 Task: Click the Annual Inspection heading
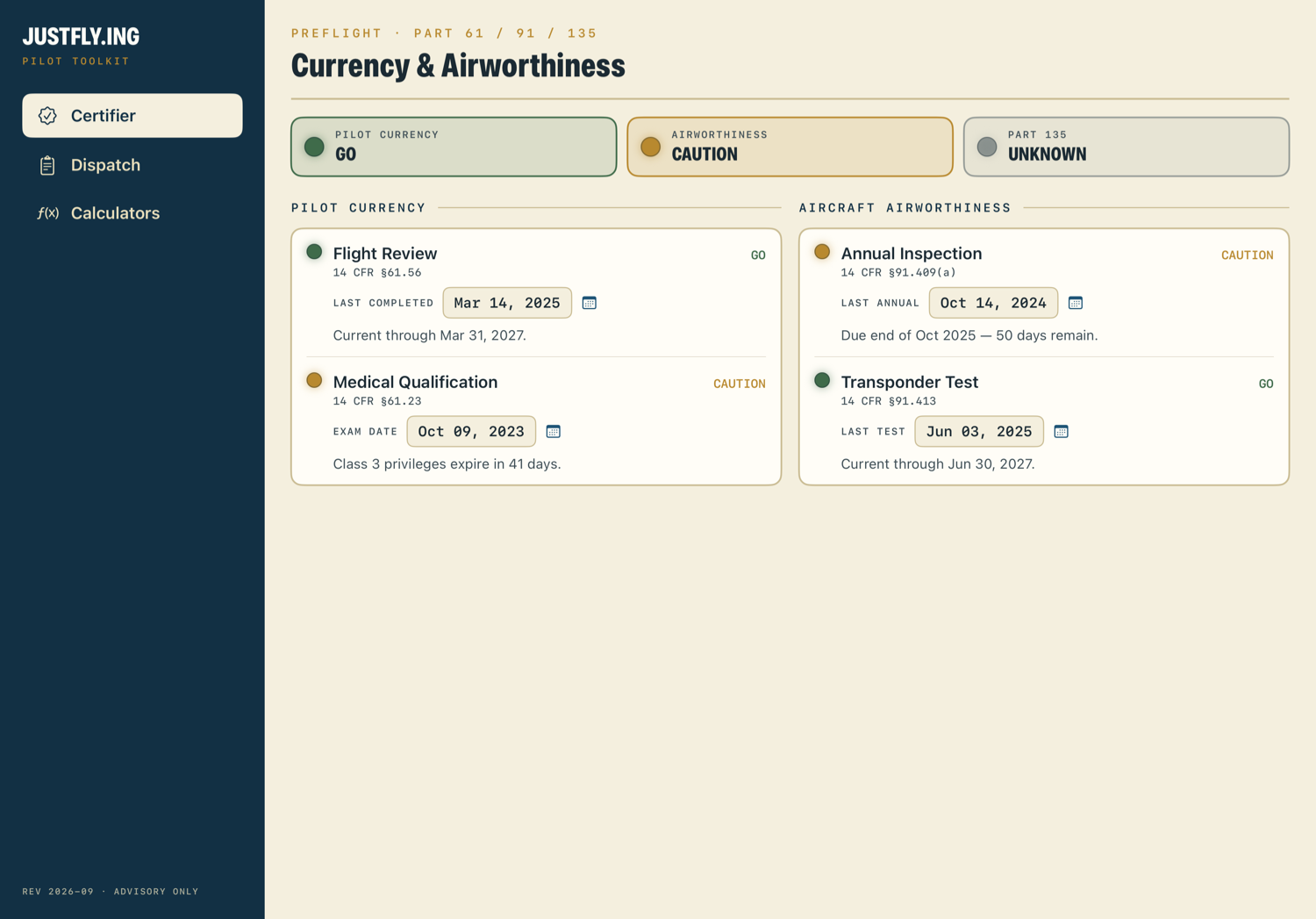[x=912, y=254]
